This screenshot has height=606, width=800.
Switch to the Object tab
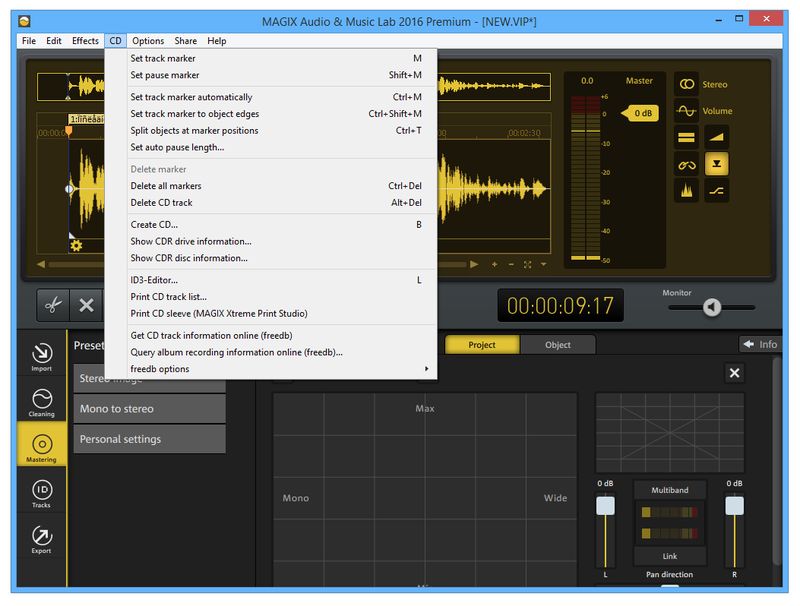[x=558, y=345]
